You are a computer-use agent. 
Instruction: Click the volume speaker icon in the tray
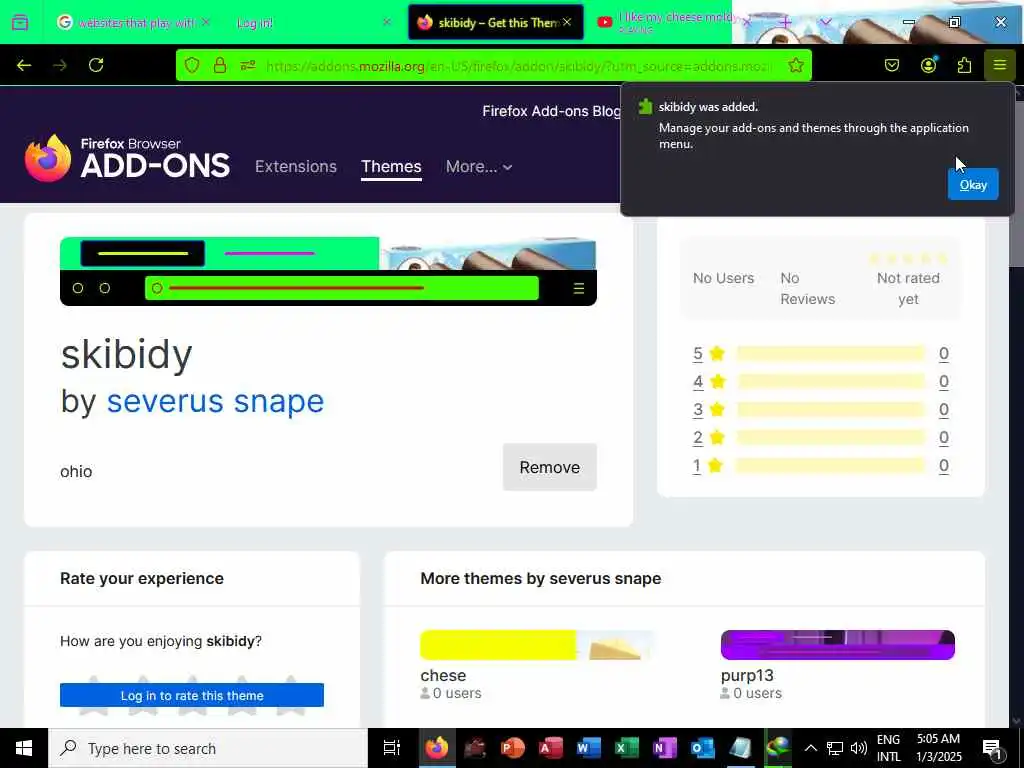tap(859, 748)
